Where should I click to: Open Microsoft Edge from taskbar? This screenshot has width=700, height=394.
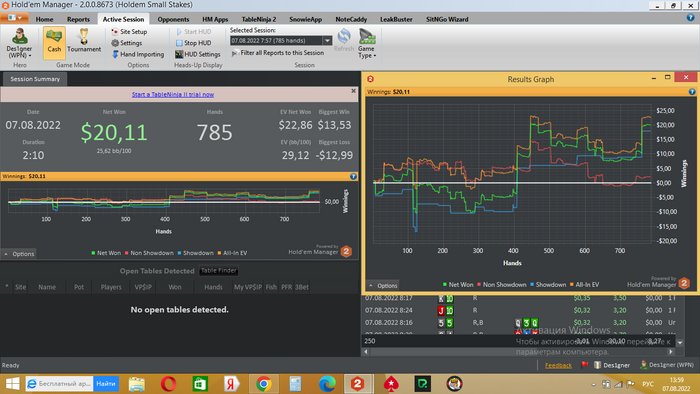(327, 384)
